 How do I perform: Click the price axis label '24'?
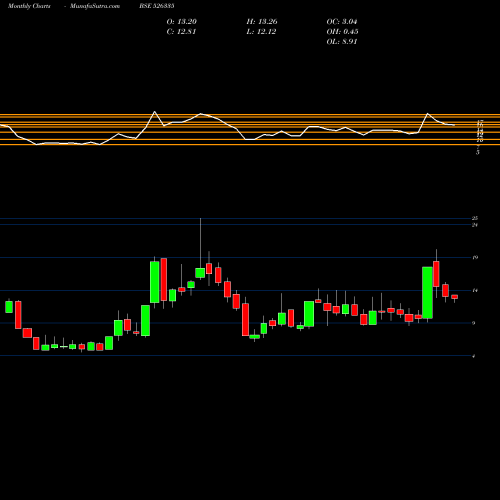pos(475,225)
